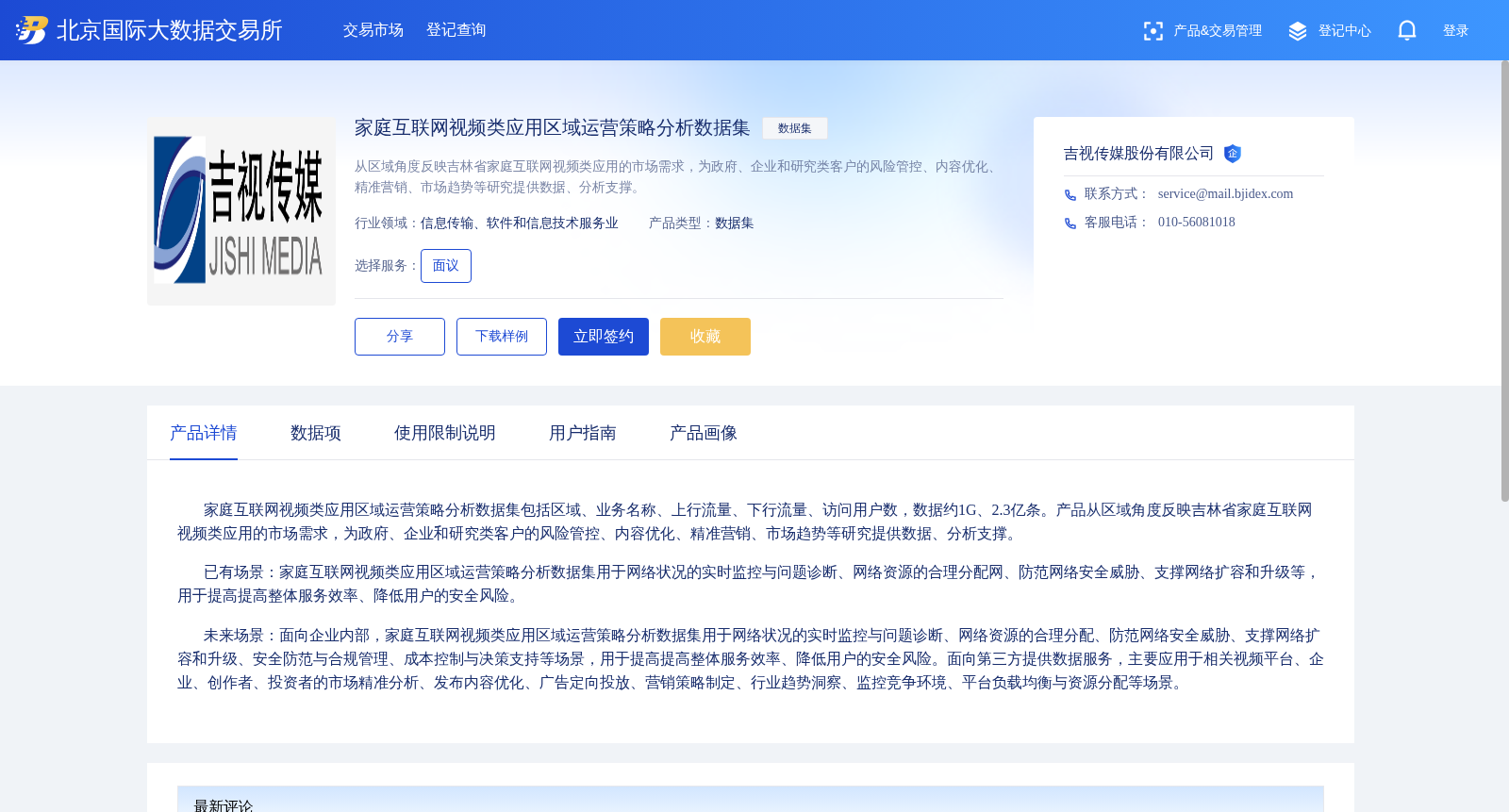Click the industry value 信息传输、软件和信息技术服务业
1509x812 pixels.
pyautogui.click(x=520, y=224)
